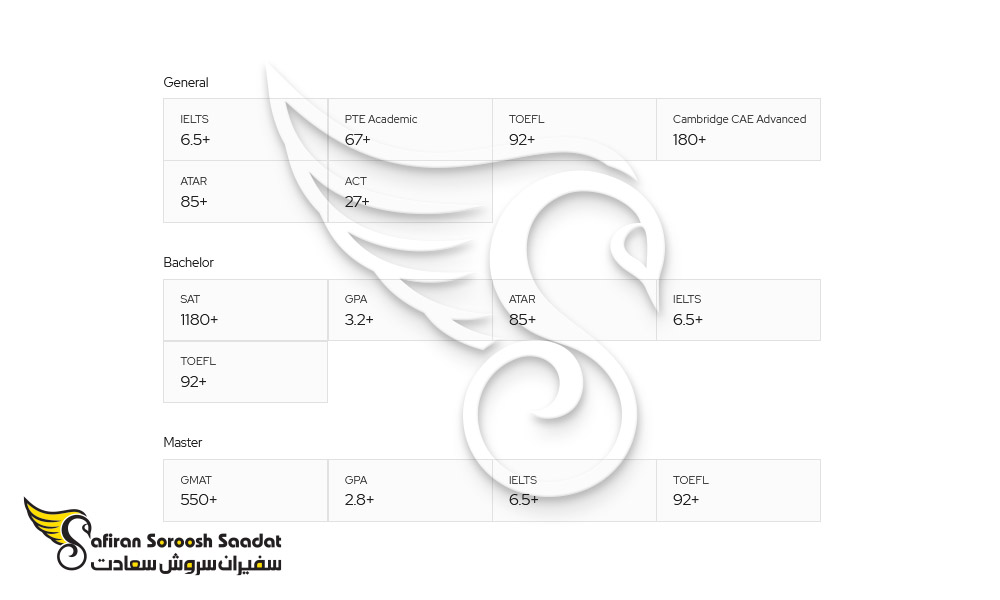Select the IELTS 6.5+ card under Master
The width and height of the screenshot is (1000, 600).
[x=574, y=490]
